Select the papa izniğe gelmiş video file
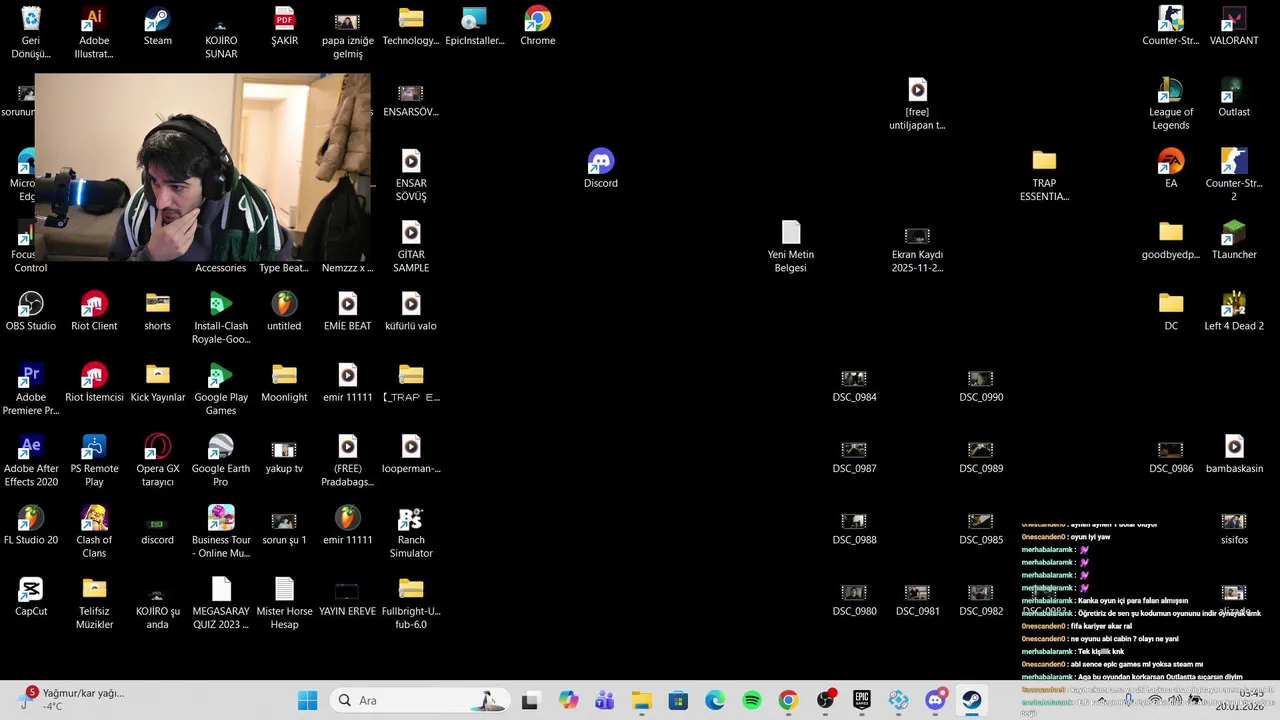This screenshot has height=720, width=1280. coord(347,33)
